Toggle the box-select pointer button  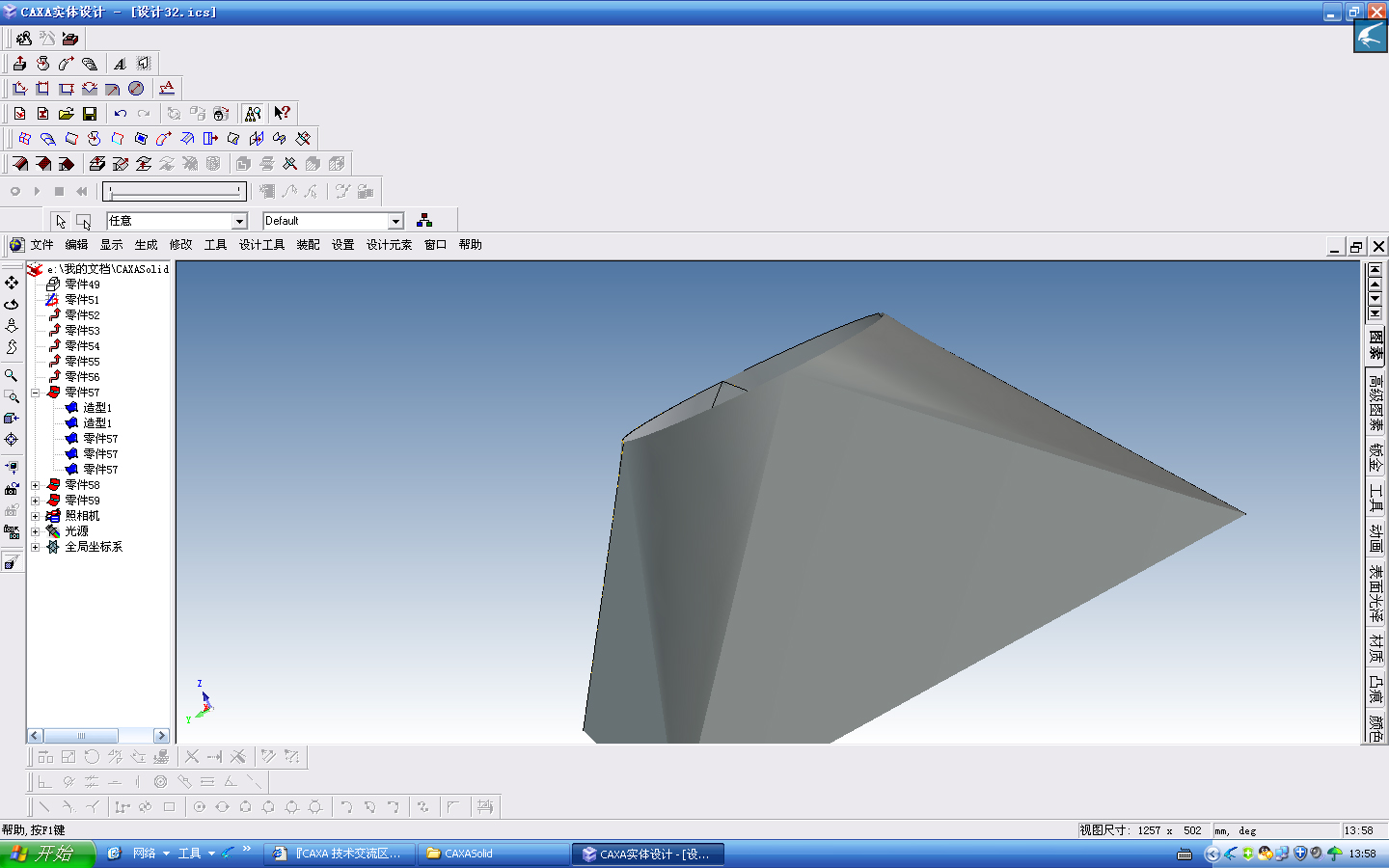coord(84,221)
